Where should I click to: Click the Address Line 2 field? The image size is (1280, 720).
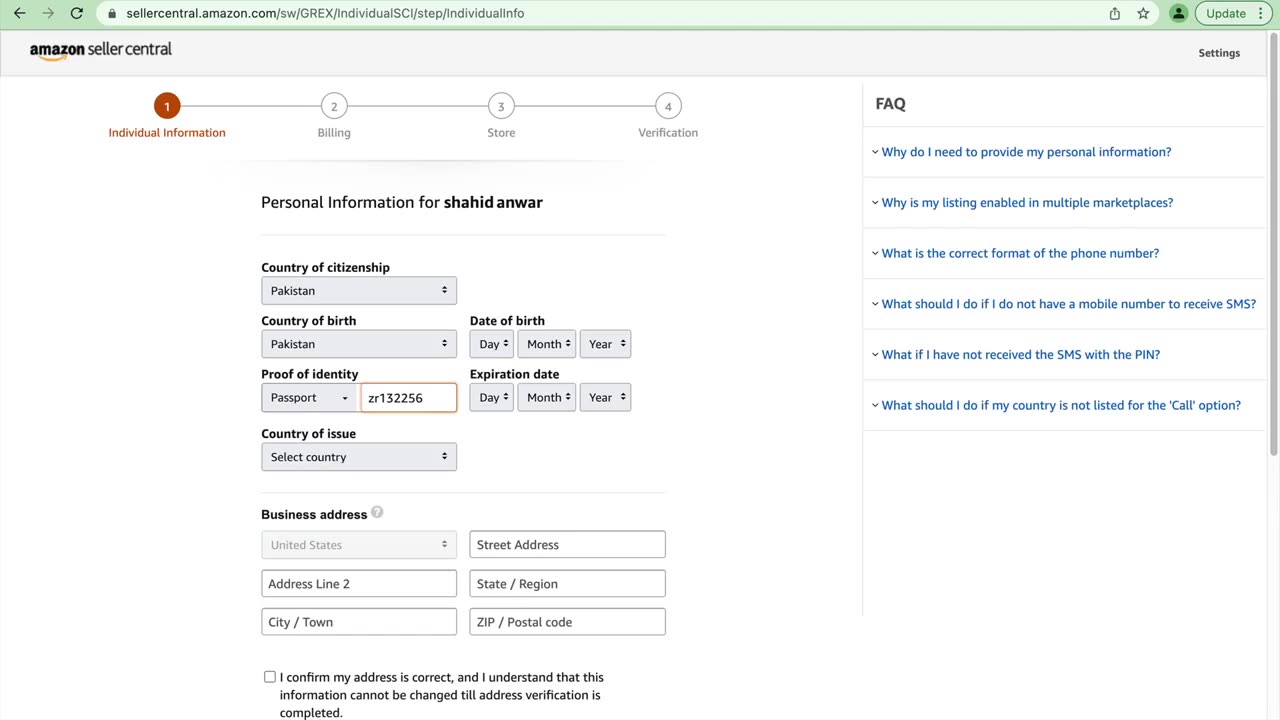(x=359, y=584)
